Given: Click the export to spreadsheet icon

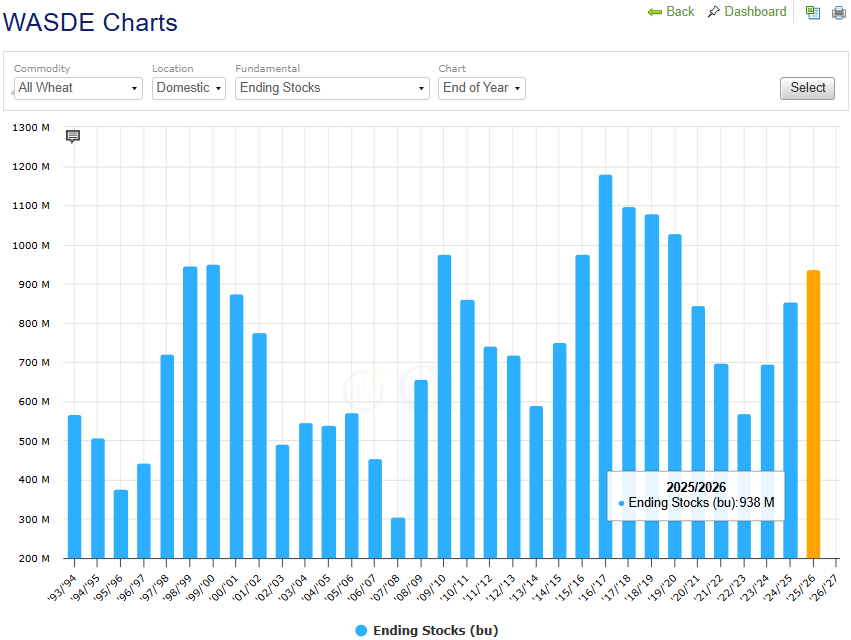Looking at the screenshot, I should coord(813,13).
